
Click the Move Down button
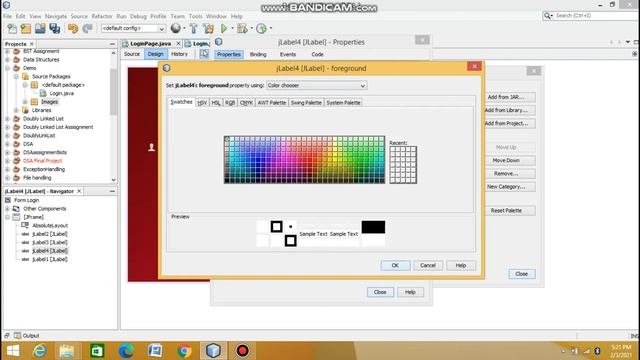(x=506, y=160)
